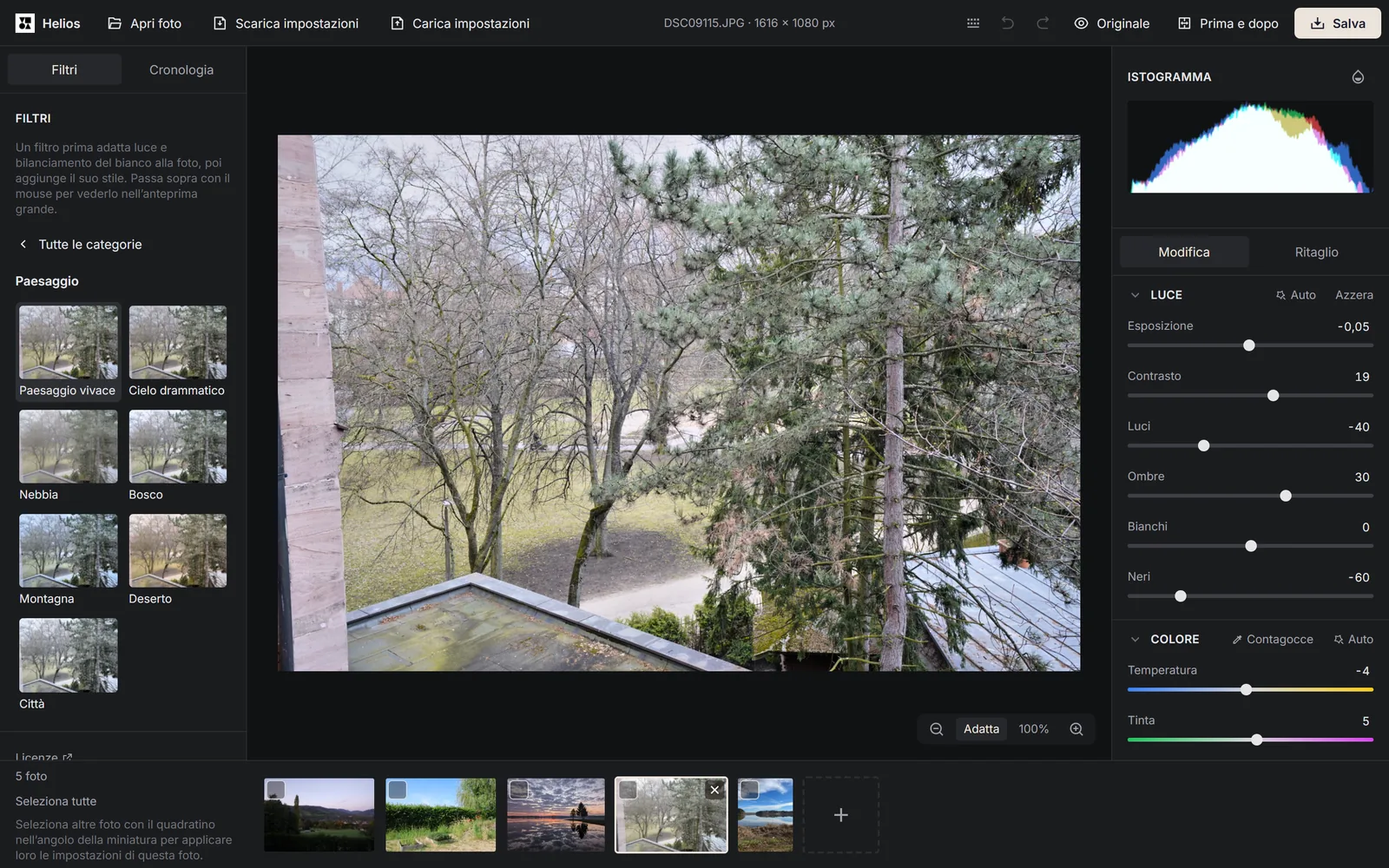Image resolution: width=1389 pixels, height=868 pixels.
Task: Adjust the Temperatura color slider
Action: pyautogui.click(x=1250, y=690)
